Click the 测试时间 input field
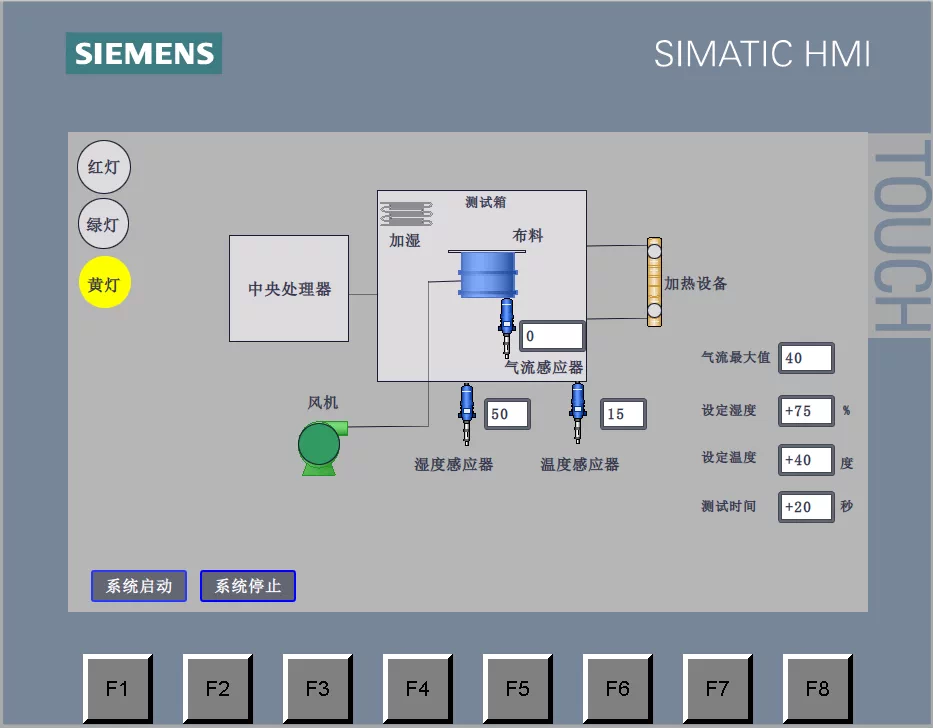This screenshot has height=728, width=933. (x=806, y=507)
